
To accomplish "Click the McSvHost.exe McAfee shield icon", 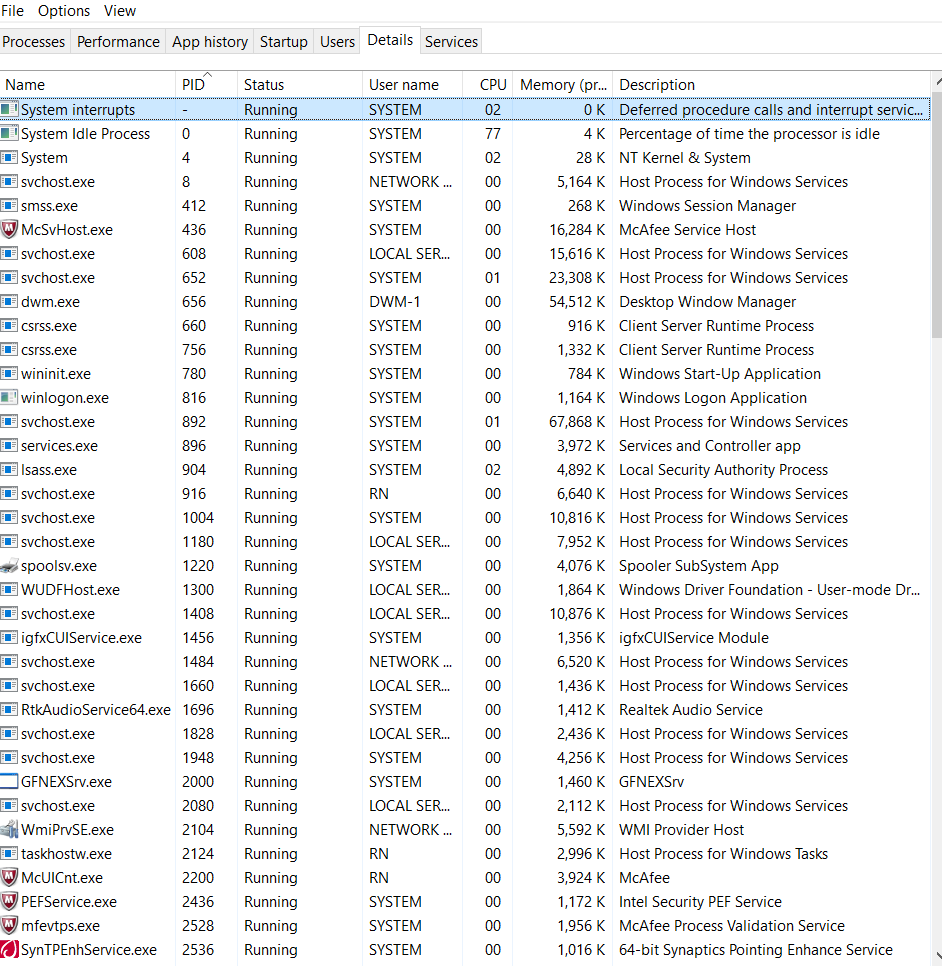I will coord(9,230).
